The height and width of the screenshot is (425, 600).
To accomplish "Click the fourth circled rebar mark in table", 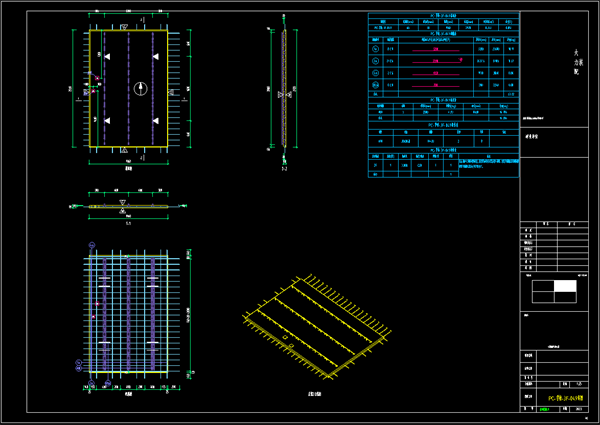I will [x=375, y=85].
